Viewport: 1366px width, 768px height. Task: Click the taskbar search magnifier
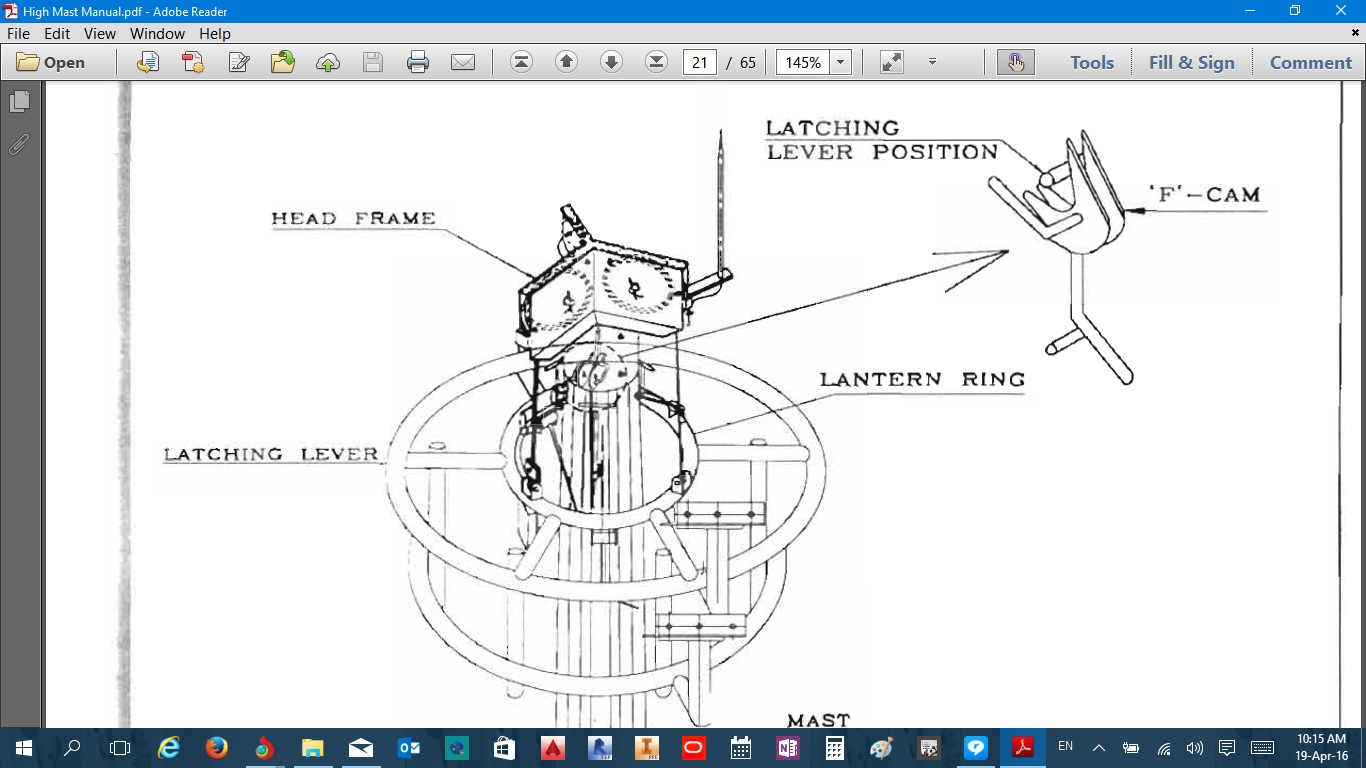point(72,748)
